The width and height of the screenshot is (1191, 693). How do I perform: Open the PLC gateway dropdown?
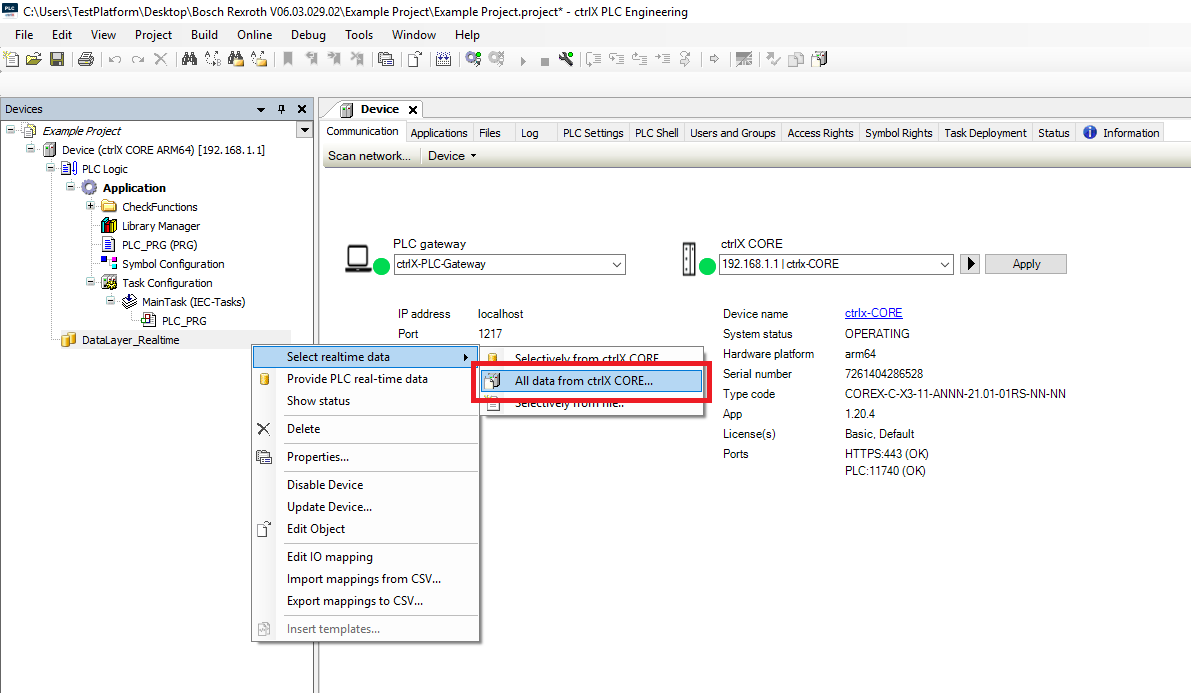coord(616,265)
